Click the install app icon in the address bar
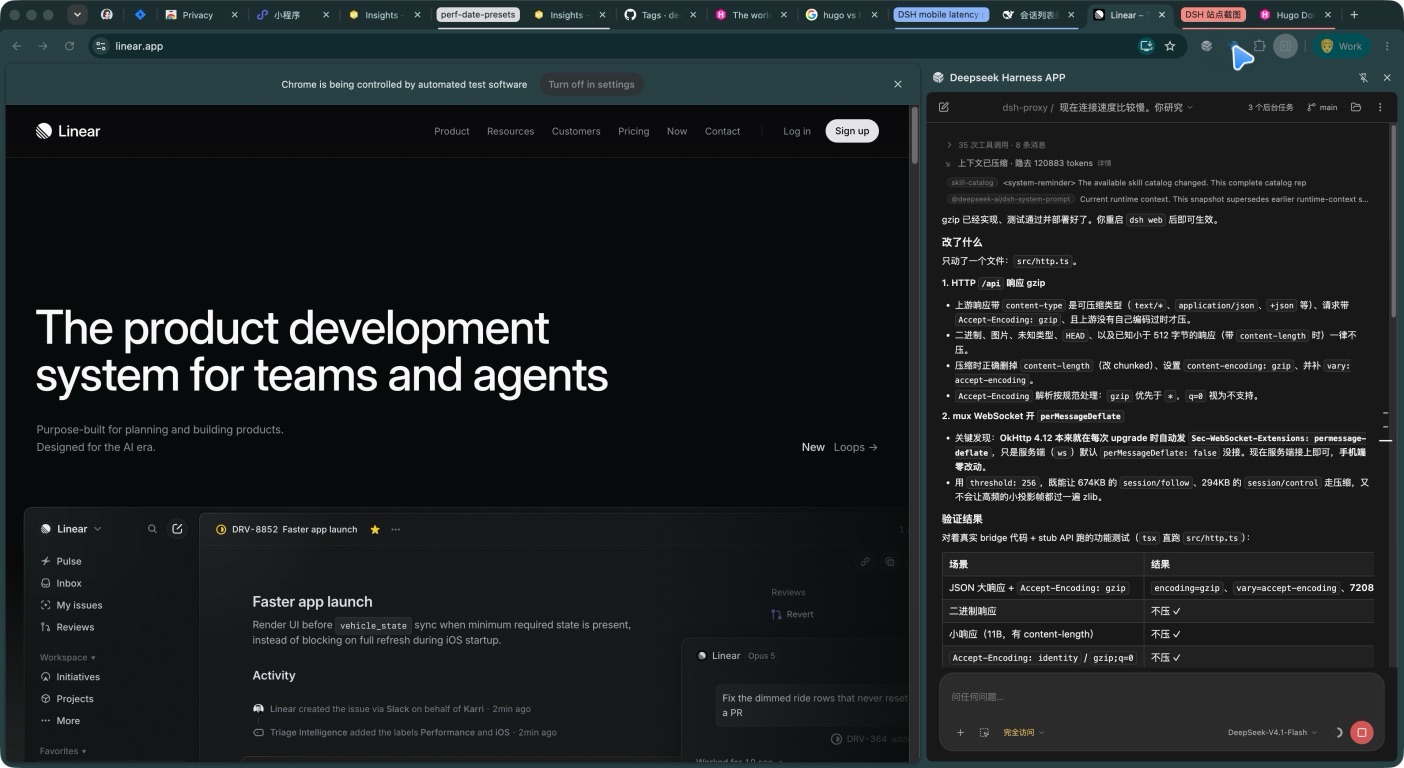The height and width of the screenshot is (768, 1404). tap(1146, 46)
